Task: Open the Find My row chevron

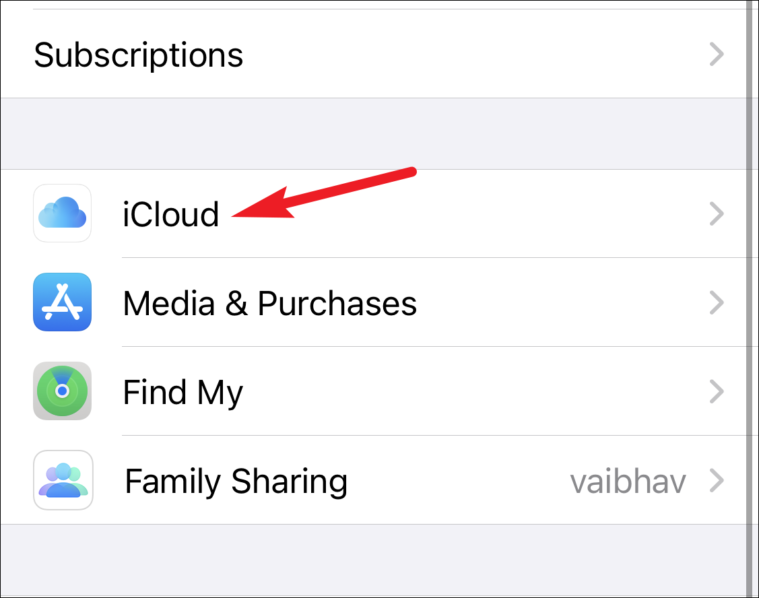Action: pyautogui.click(x=716, y=392)
